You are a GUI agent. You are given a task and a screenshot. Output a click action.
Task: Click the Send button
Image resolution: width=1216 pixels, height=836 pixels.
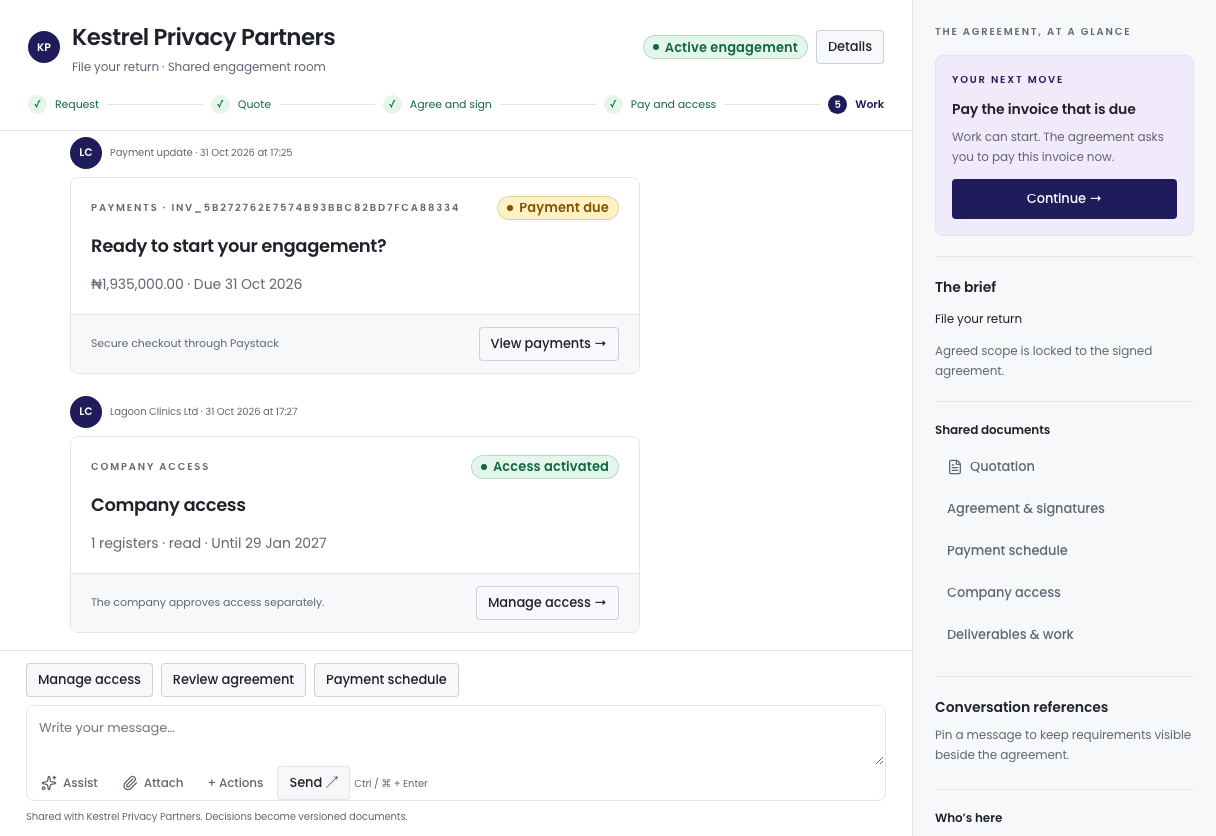click(313, 783)
